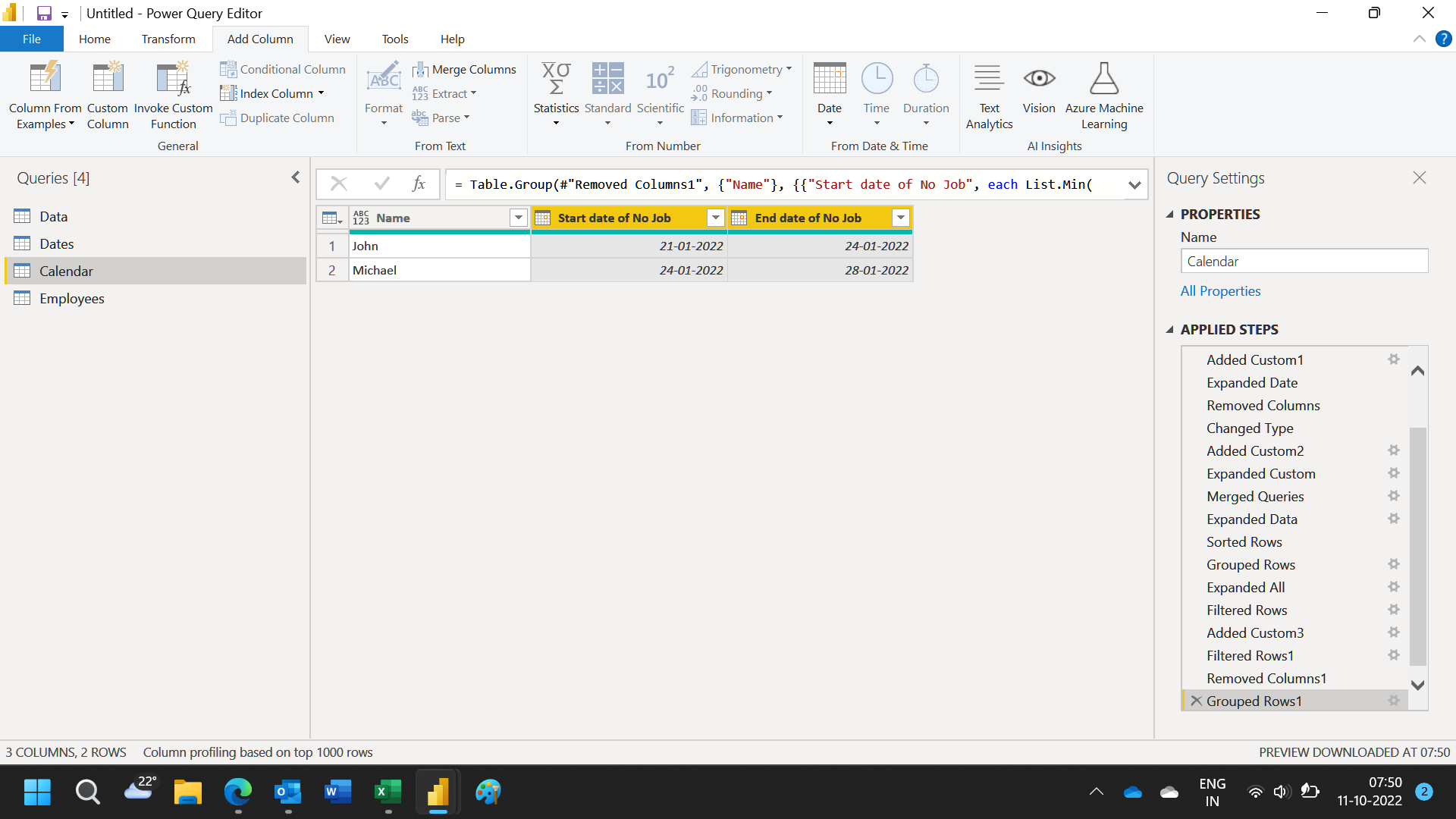
Task: Switch to the Transform tab
Action: (168, 39)
